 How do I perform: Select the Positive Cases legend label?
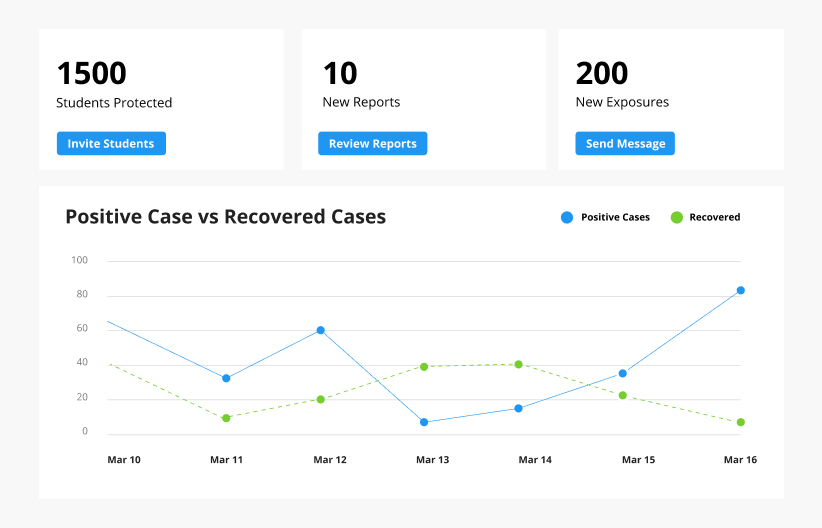(615, 217)
